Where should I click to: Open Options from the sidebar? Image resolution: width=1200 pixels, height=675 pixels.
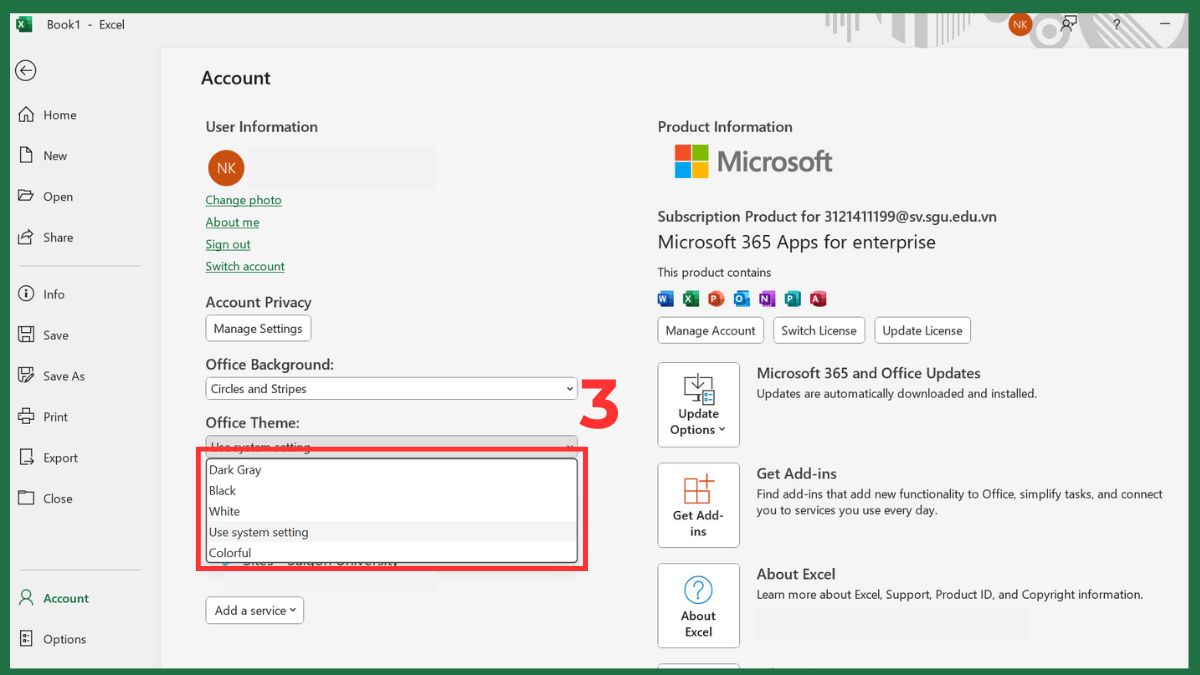coord(62,639)
